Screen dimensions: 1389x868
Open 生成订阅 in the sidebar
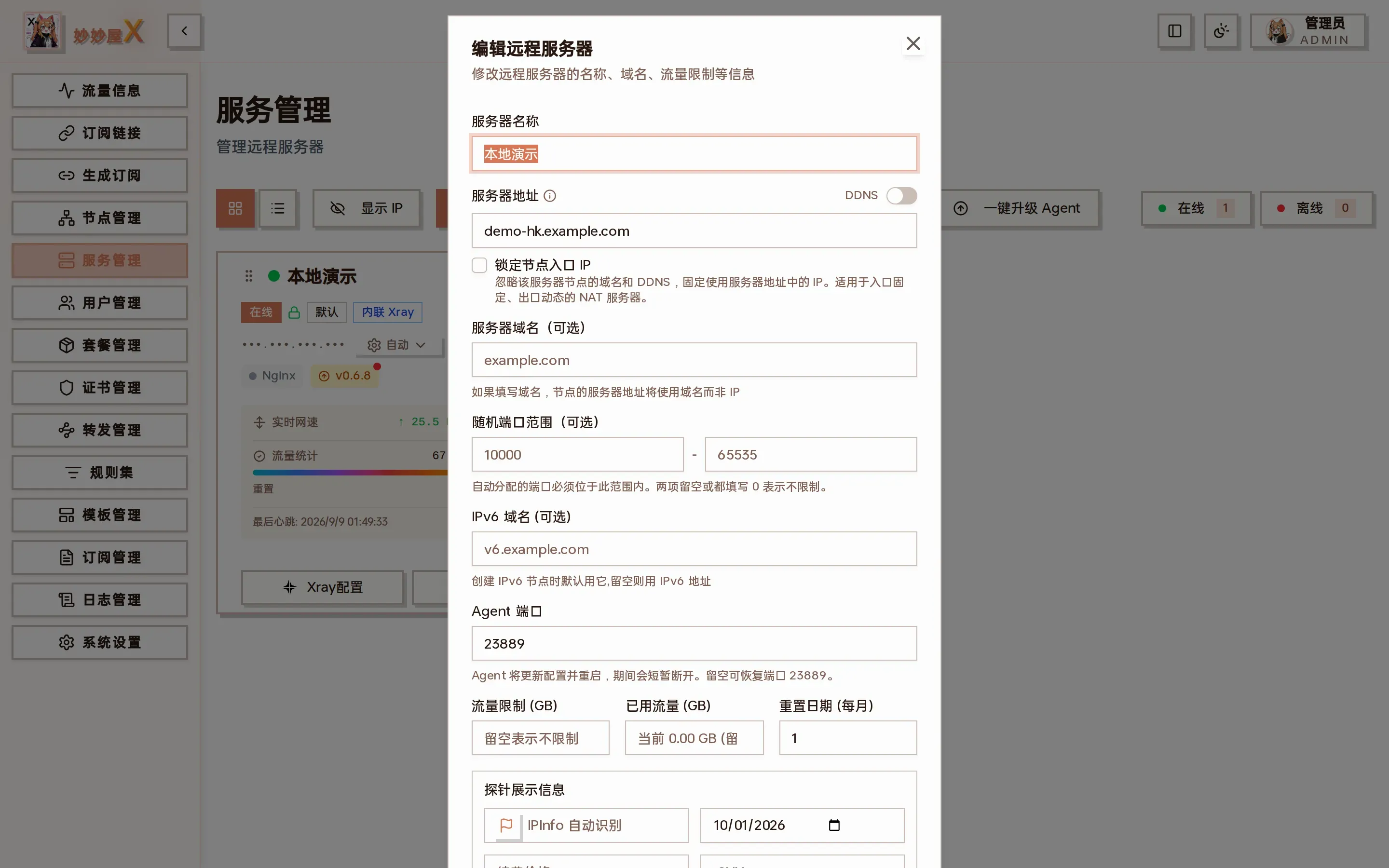(x=99, y=176)
